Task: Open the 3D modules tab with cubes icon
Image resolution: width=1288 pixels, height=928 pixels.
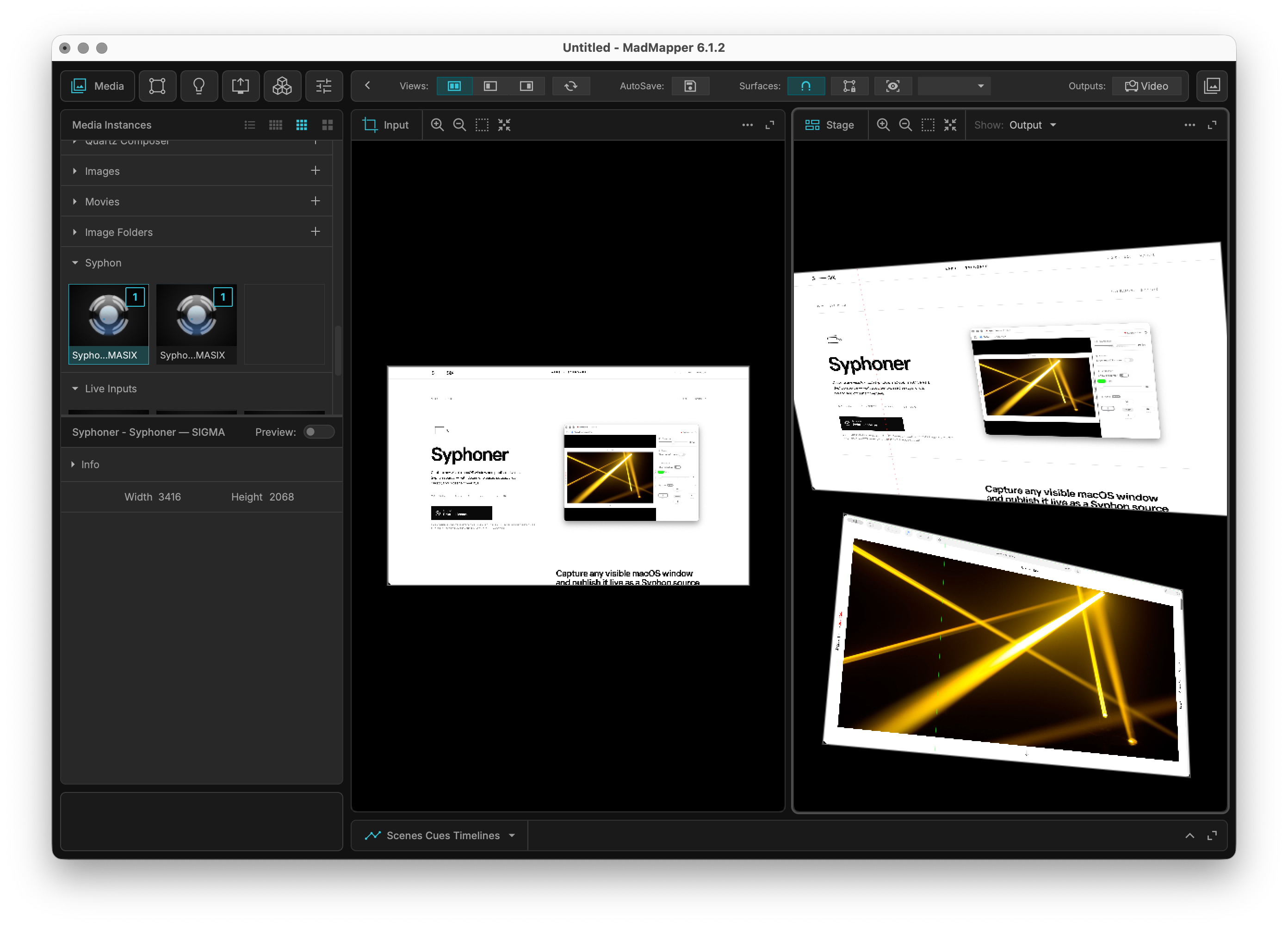Action: 282,86
